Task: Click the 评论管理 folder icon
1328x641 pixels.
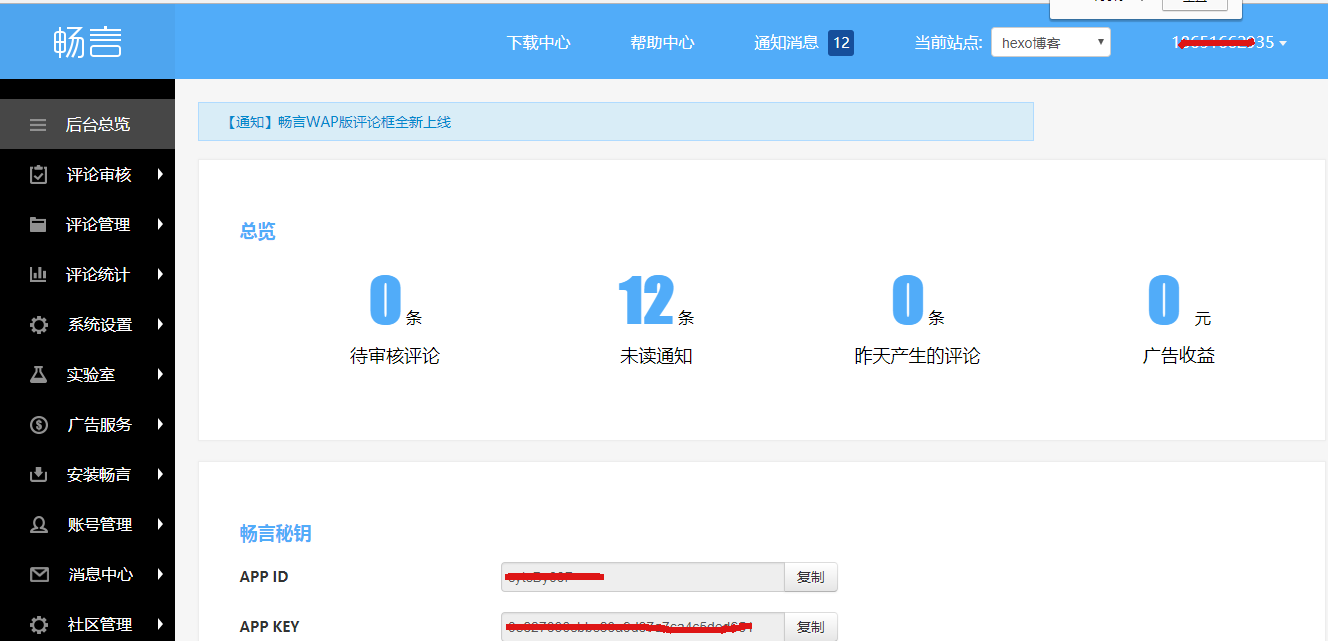Action: point(38,225)
